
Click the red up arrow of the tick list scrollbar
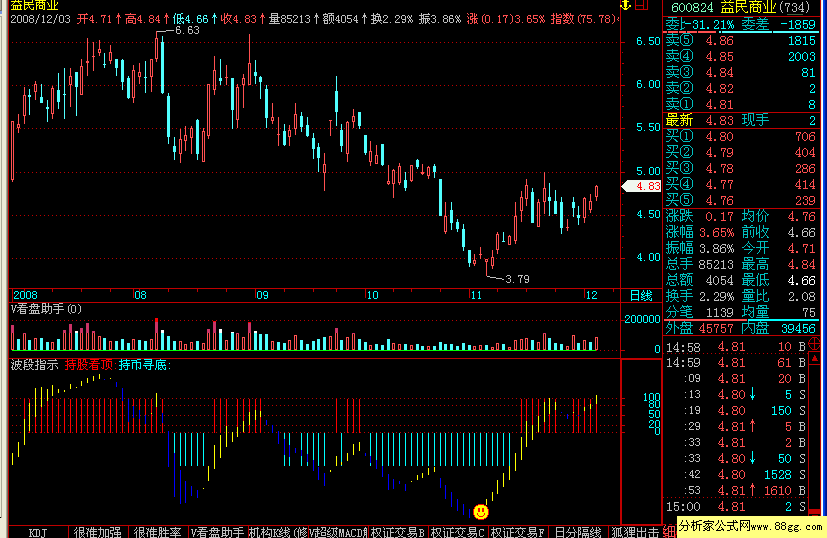[x=814, y=359]
